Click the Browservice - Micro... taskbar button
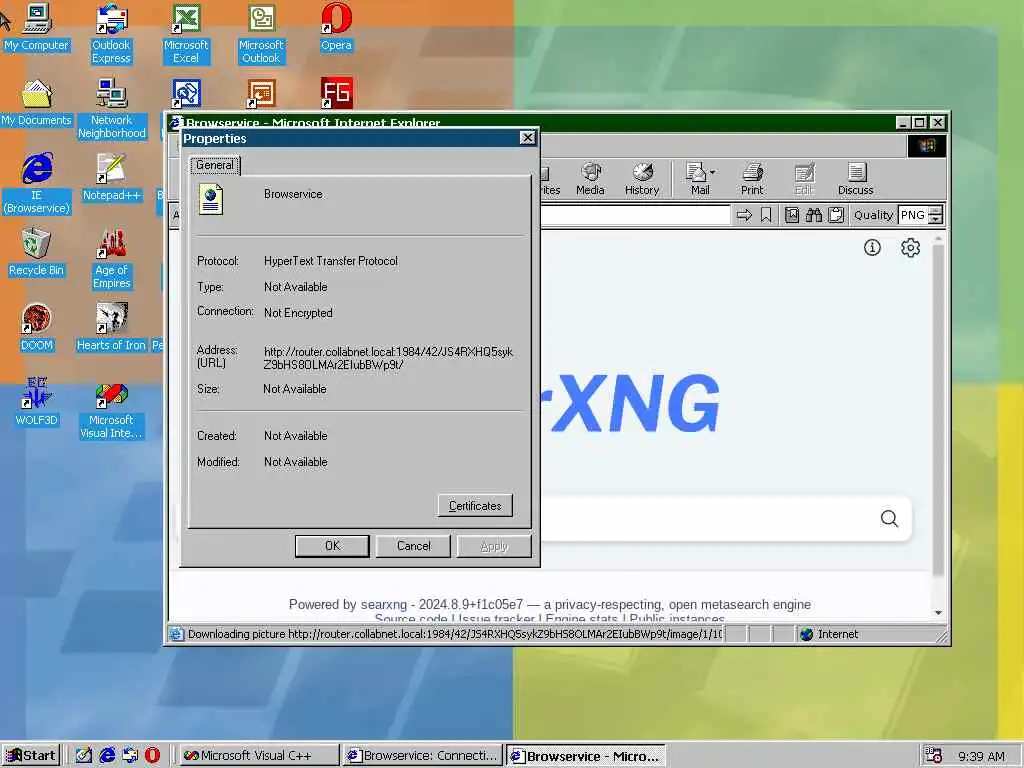1024x768 pixels. coord(586,756)
